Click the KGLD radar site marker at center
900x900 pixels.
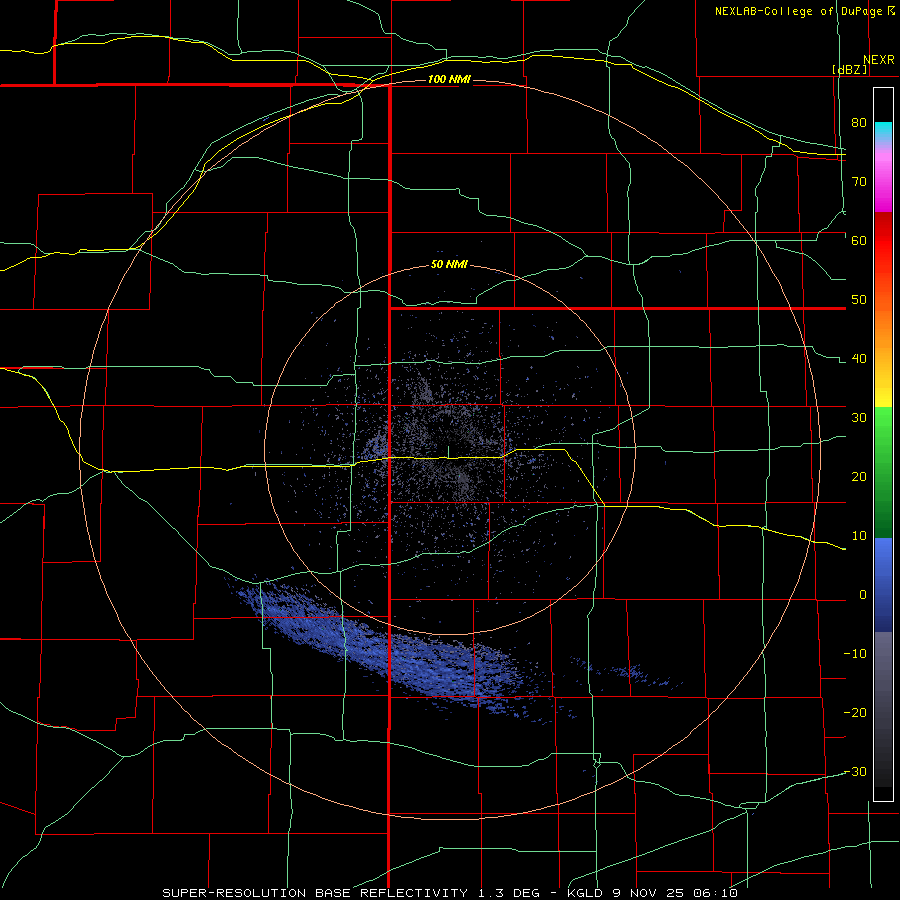point(448,452)
